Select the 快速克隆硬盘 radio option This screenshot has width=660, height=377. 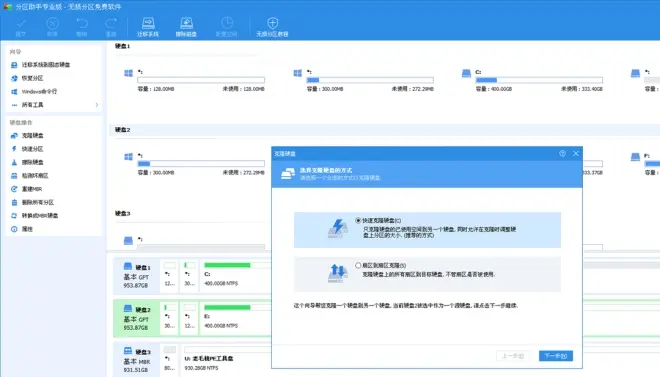click(x=358, y=220)
